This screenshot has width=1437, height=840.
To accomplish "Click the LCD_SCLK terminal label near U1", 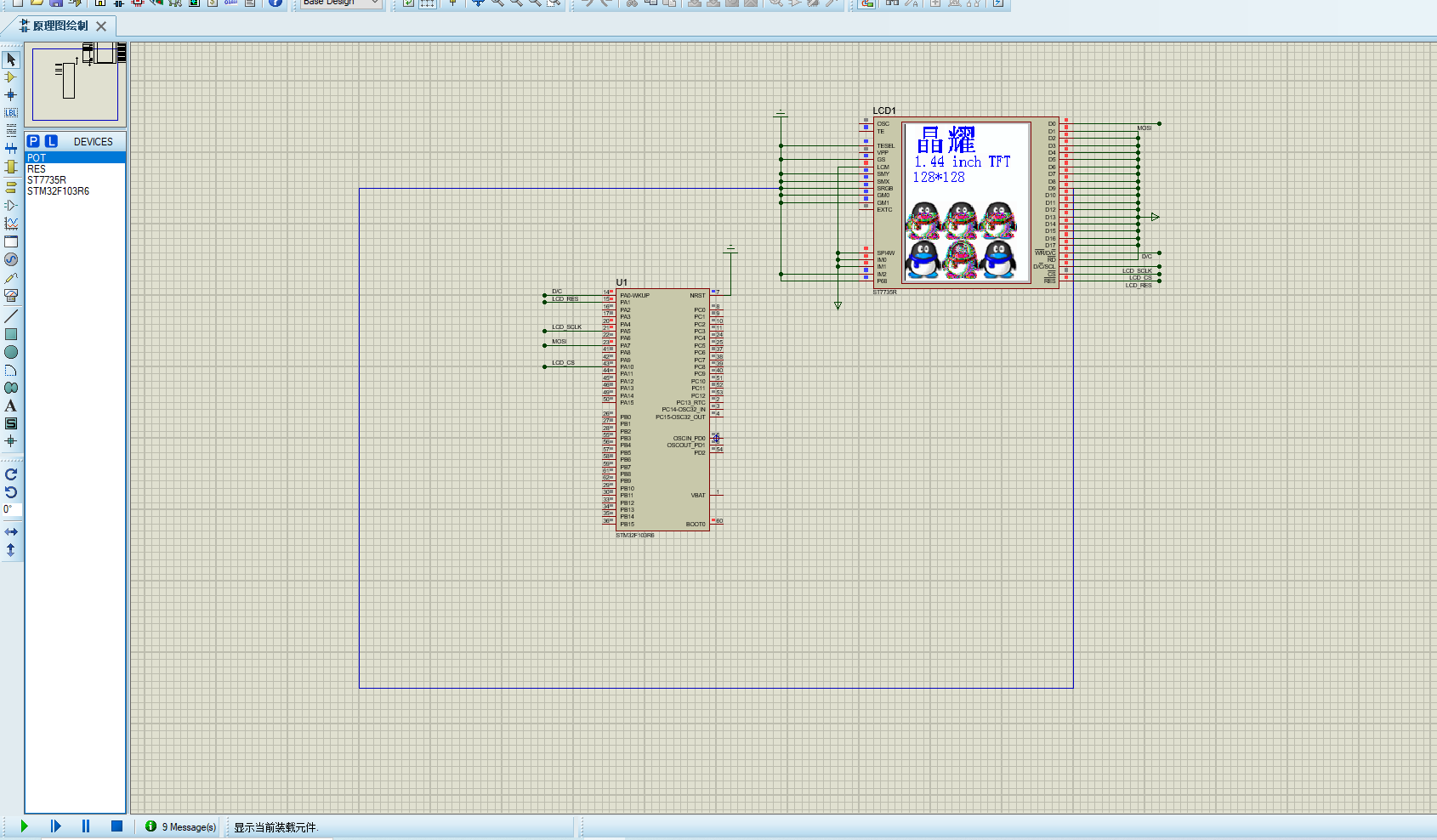I will pos(566,326).
